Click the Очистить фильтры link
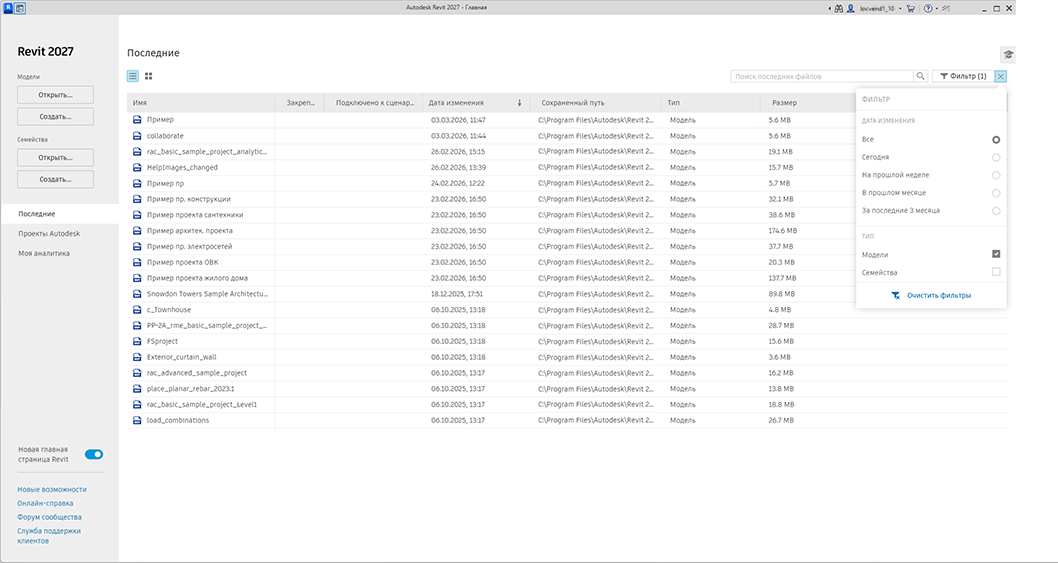 click(939, 296)
